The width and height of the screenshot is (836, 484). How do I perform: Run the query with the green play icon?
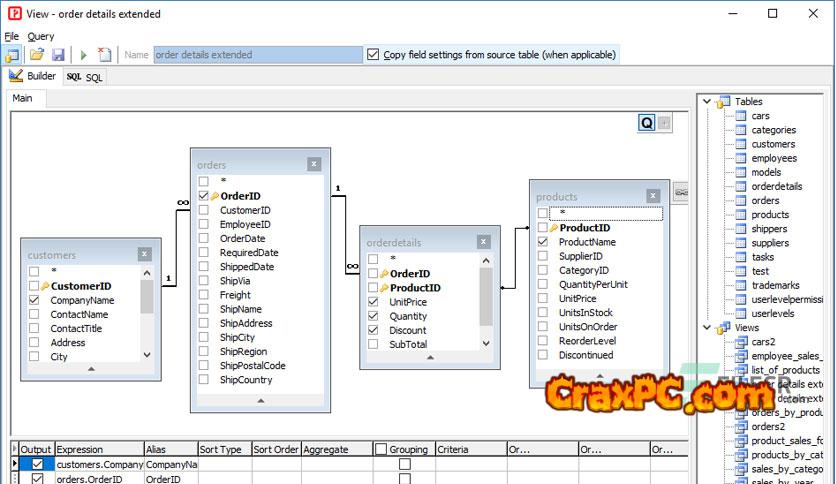(x=84, y=55)
